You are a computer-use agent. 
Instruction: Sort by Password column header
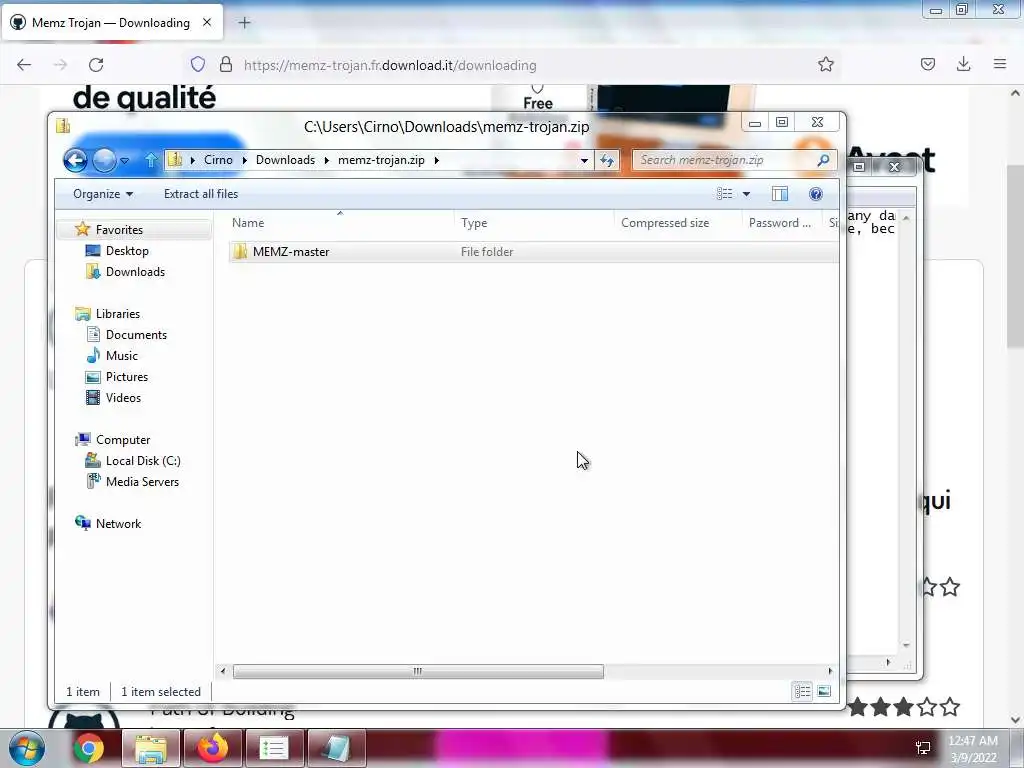[x=780, y=223]
